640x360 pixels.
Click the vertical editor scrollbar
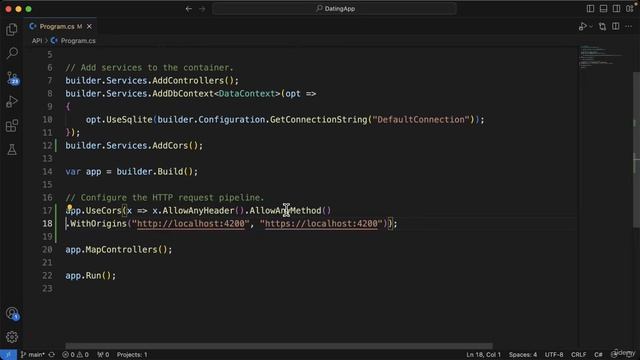click(x=636, y=150)
